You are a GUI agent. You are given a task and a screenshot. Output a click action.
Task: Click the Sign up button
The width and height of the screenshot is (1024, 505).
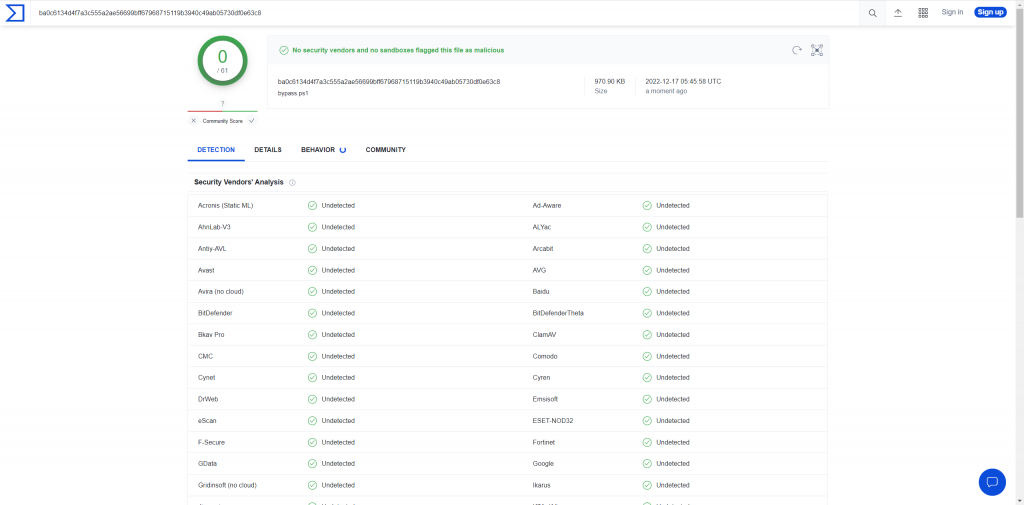click(990, 12)
